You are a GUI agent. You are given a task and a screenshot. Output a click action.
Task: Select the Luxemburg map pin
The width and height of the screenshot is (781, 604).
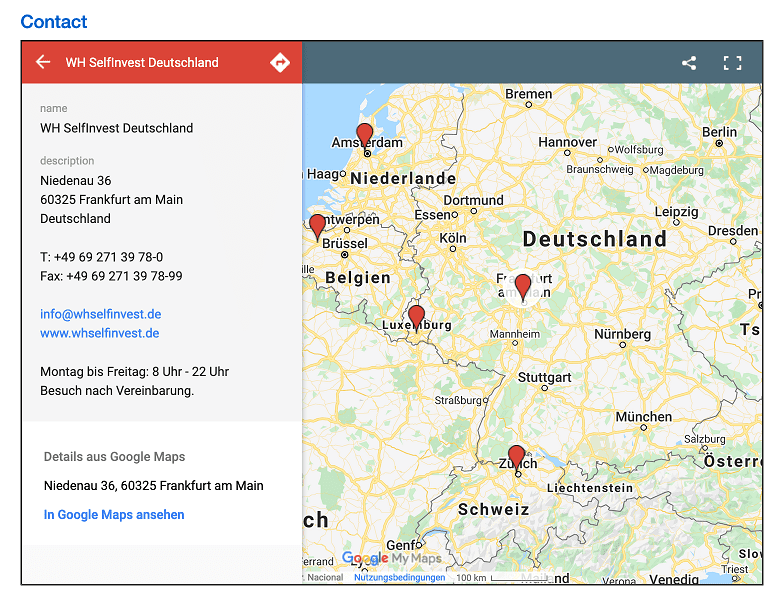point(416,318)
